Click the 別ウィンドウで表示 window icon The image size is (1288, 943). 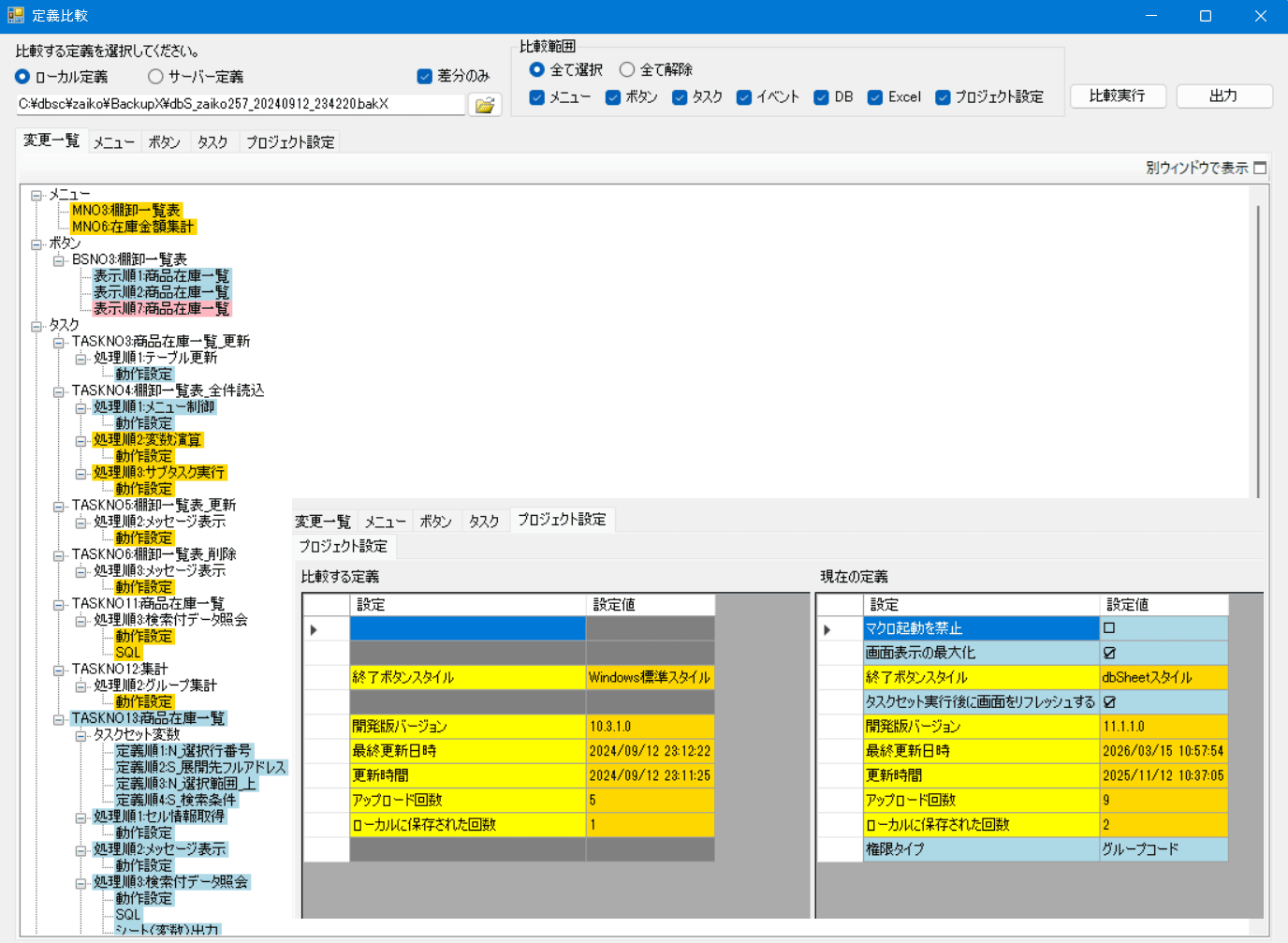tap(1260, 168)
